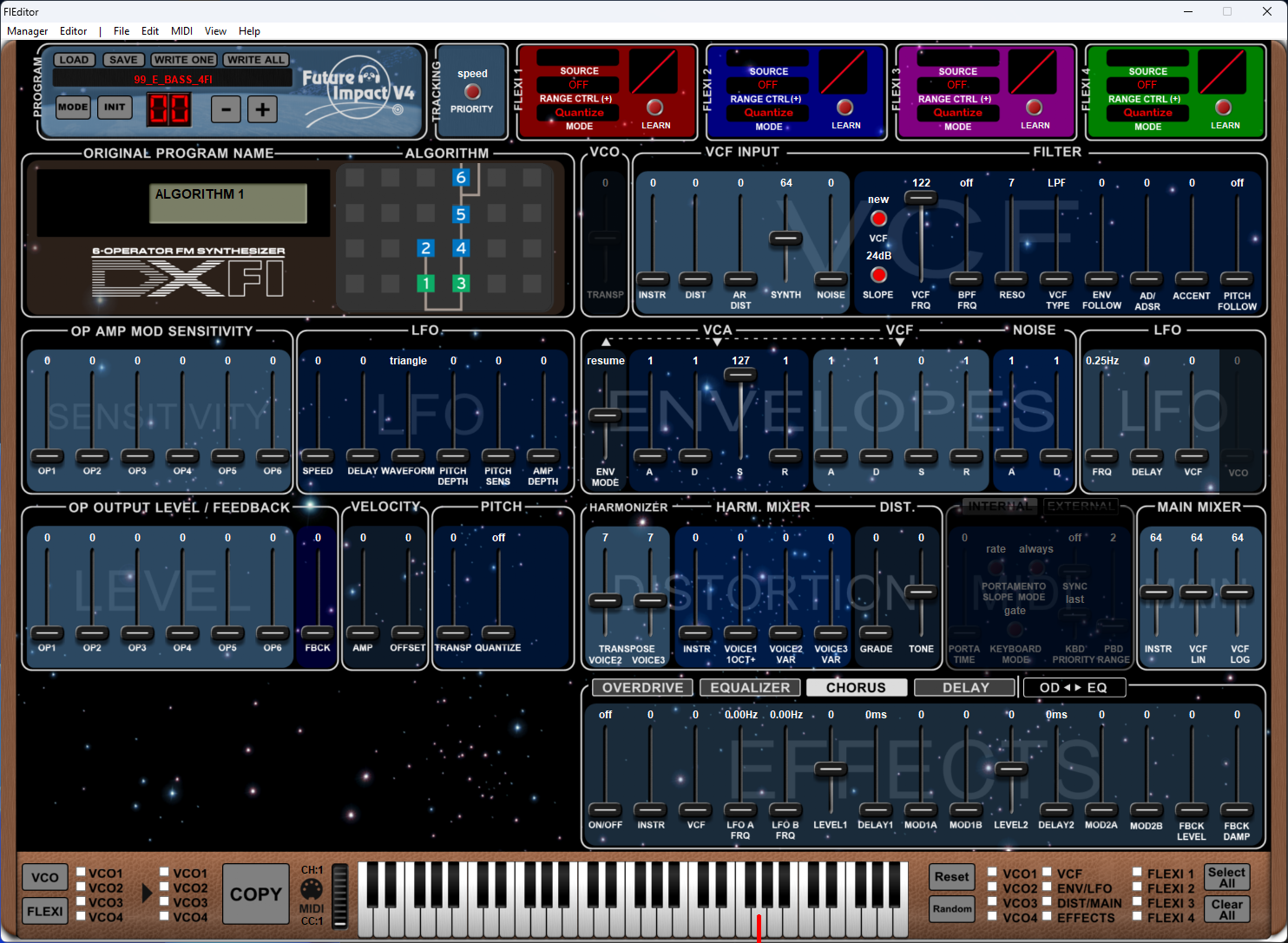Select green operator 1 in the algorithm grid

[425, 283]
